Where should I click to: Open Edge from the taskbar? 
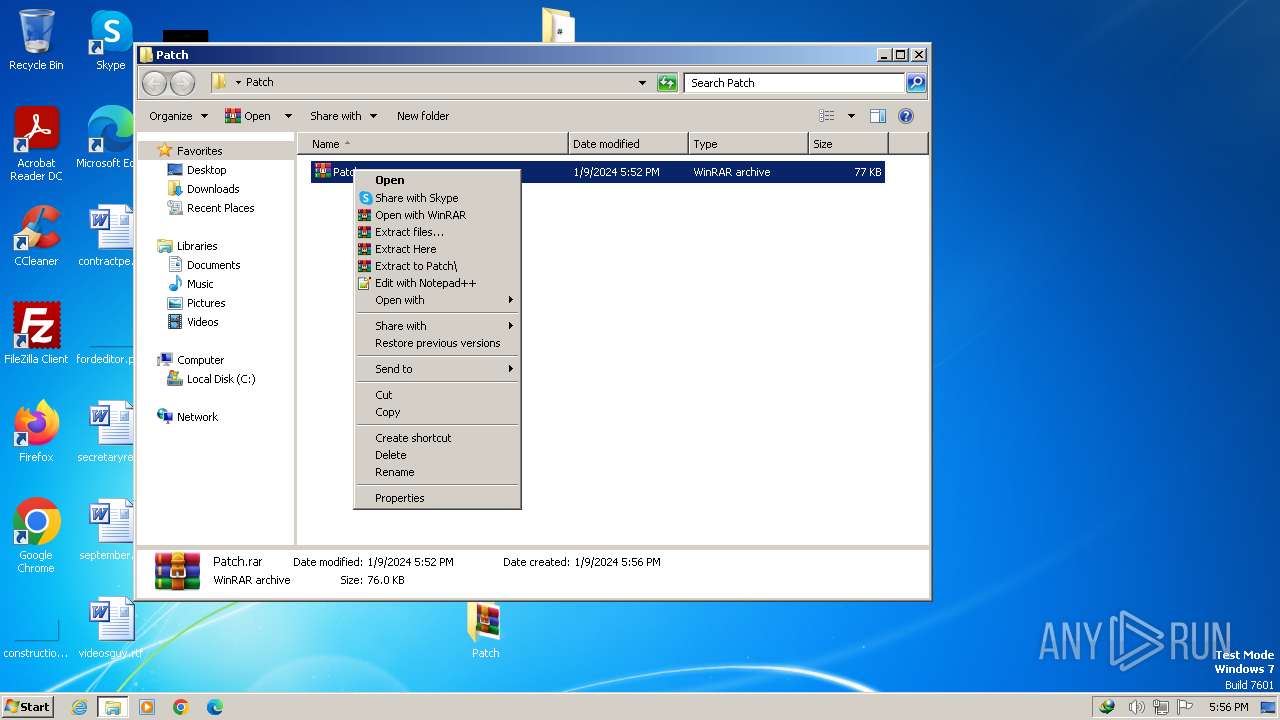[215, 707]
